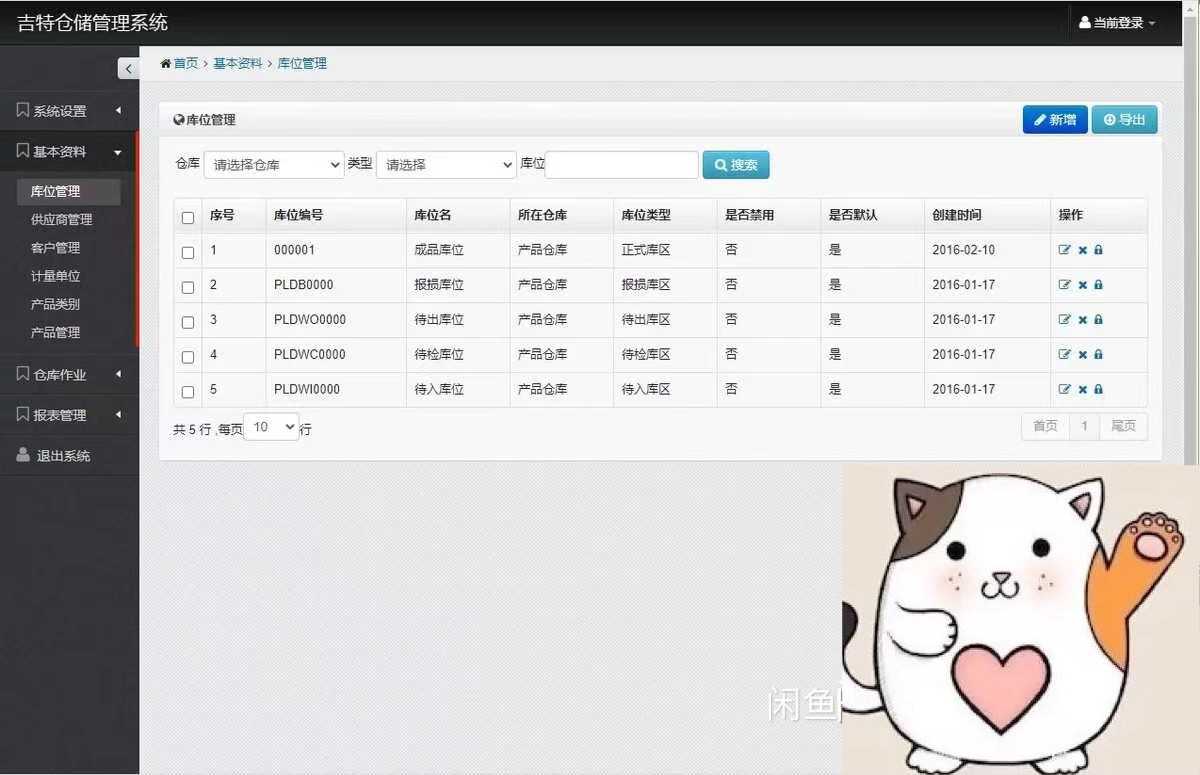1200x775 pixels.
Task: Check the box for row PLDB0000
Action: pos(188,287)
